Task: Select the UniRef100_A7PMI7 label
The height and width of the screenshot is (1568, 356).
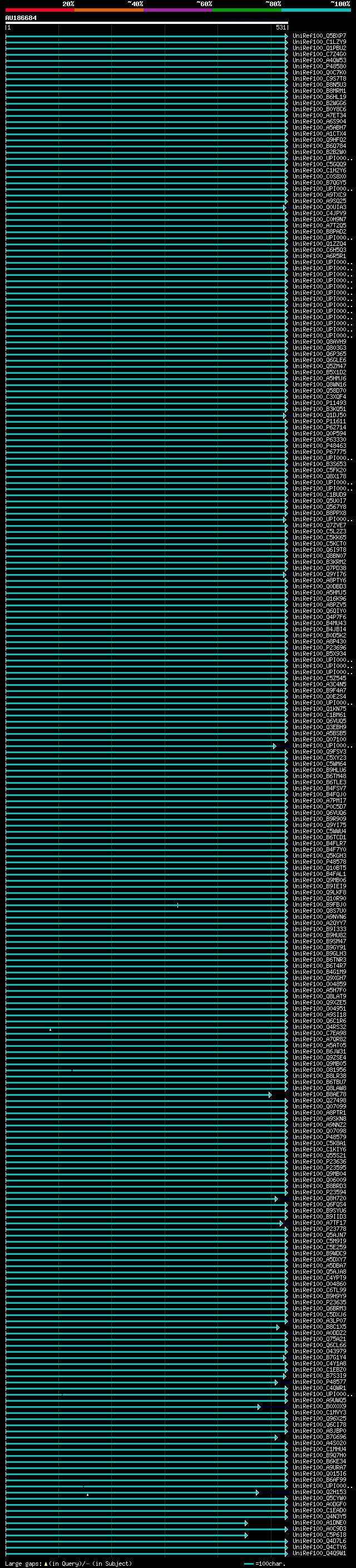Action: [x=319, y=800]
